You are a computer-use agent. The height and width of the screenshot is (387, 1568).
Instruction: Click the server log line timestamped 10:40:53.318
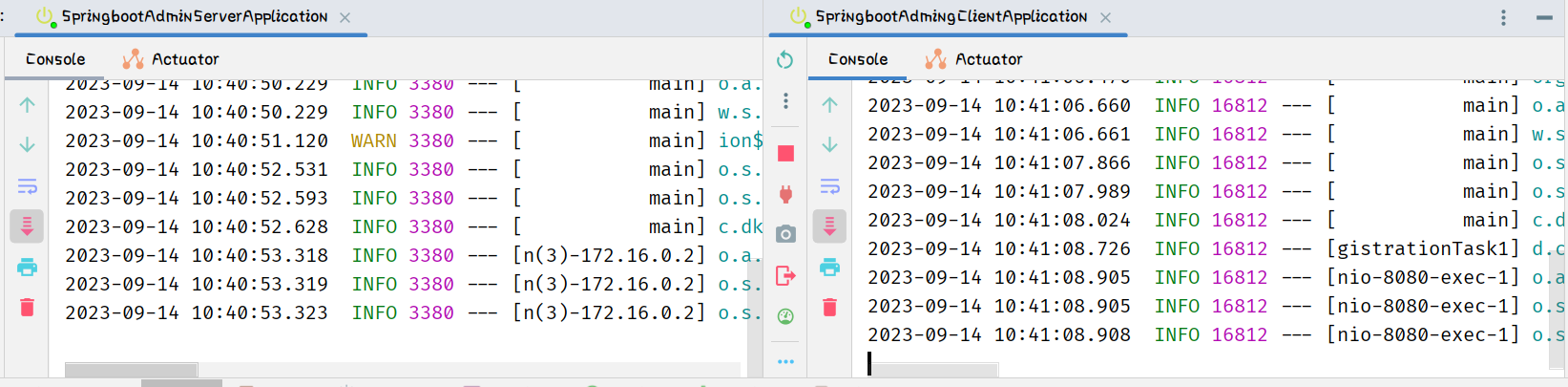[x=414, y=255]
